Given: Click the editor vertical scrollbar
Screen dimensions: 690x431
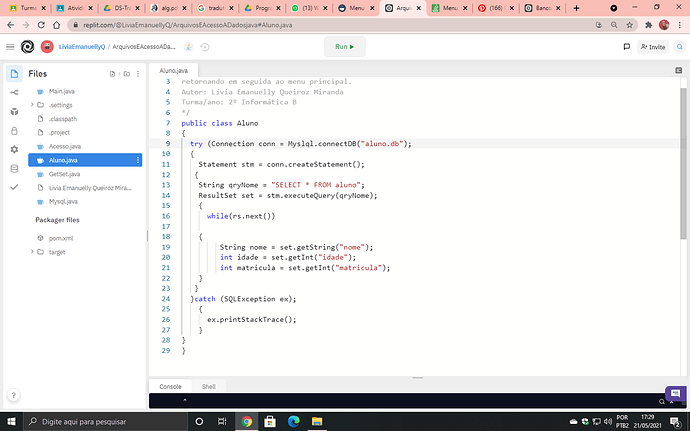Looking at the screenshot, I should [683, 163].
